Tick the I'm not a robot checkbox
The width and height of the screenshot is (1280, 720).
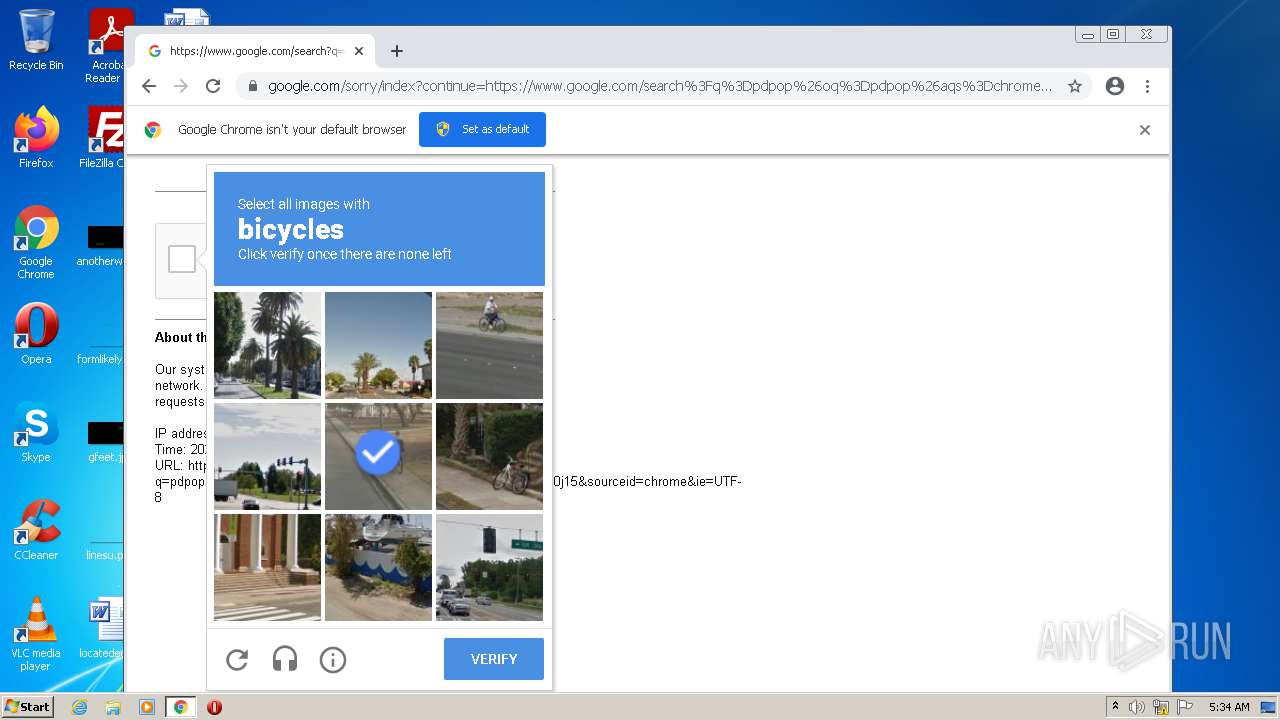click(182, 259)
